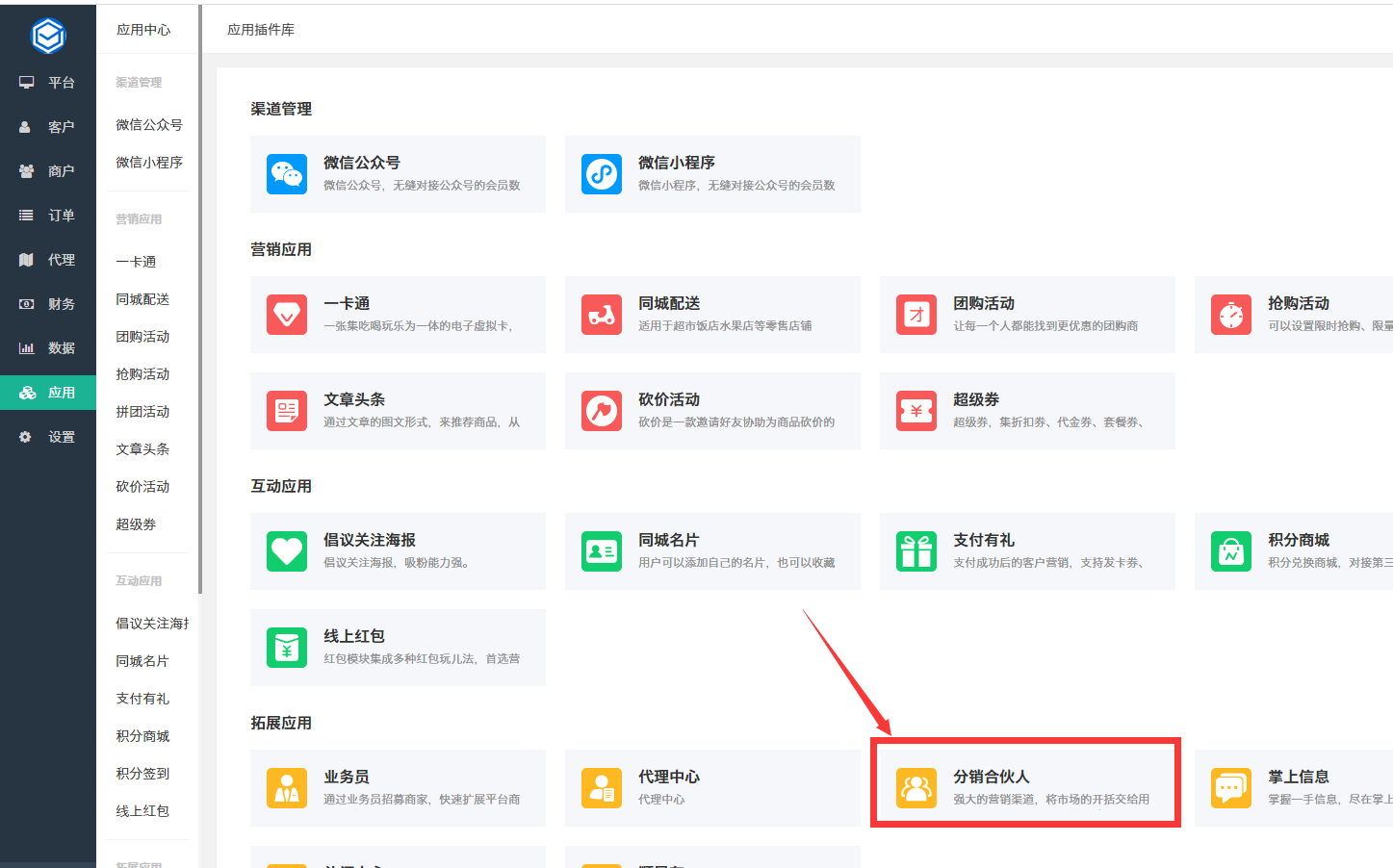Viewport: 1393px width, 868px height.
Task: Open 微信小程序 in submenu list
Action: point(149,163)
